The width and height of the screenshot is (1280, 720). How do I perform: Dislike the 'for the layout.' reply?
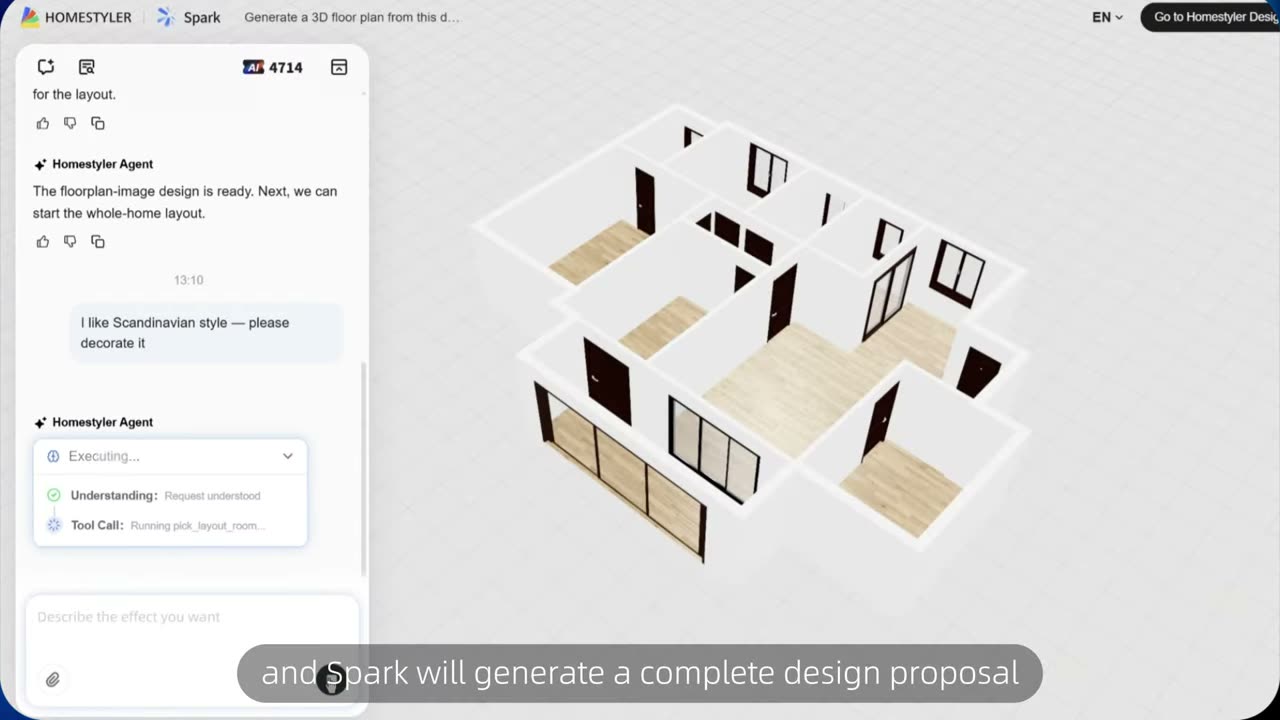tap(70, 123)
